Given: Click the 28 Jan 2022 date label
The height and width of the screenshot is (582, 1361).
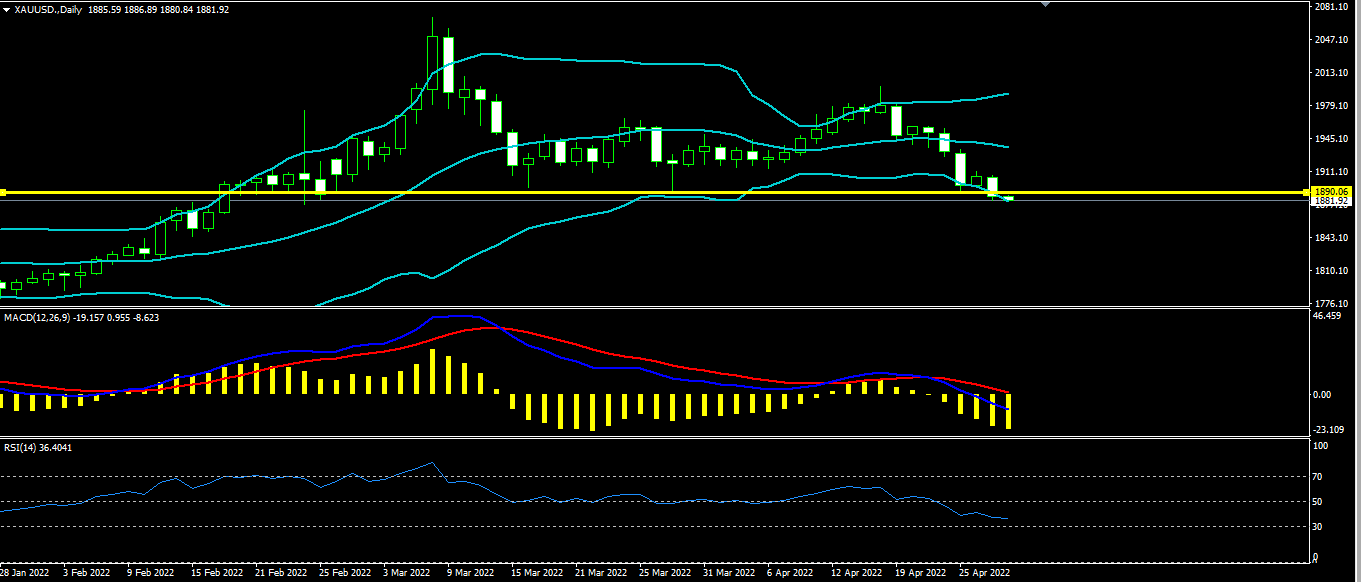Looking at the screenshot, I should click(x=25, y=573).
